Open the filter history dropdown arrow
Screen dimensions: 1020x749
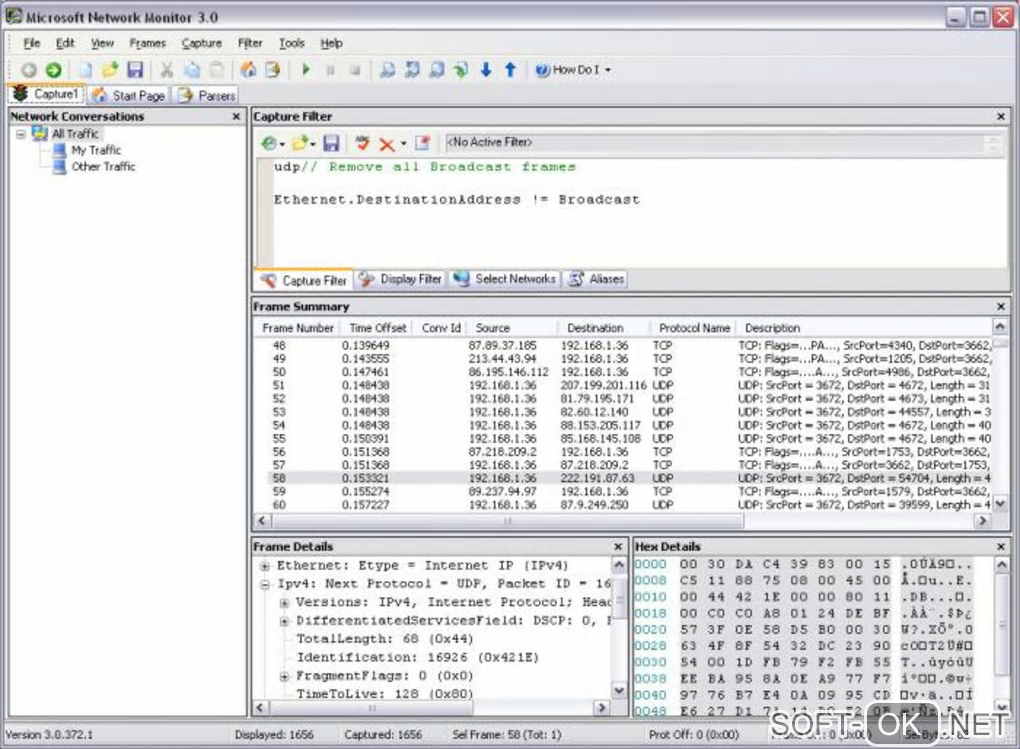tap(282, 144)
